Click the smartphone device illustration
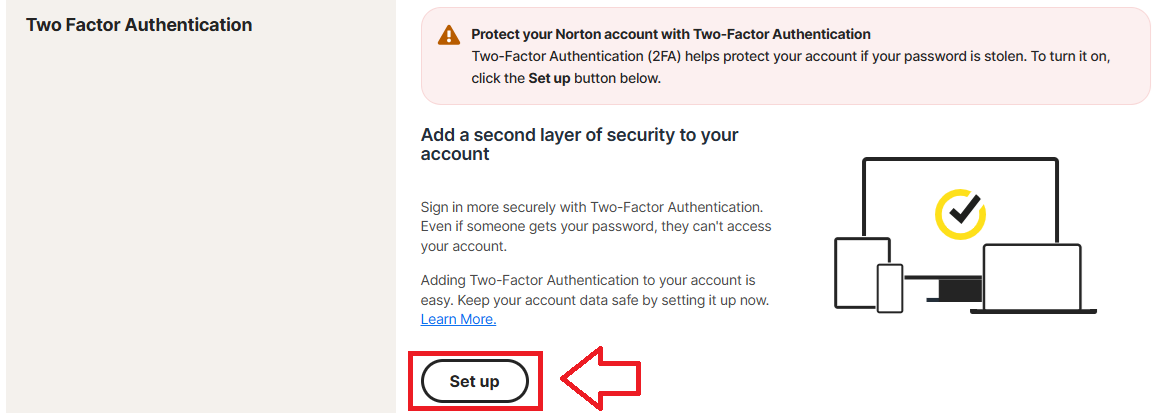 (890, 288)
